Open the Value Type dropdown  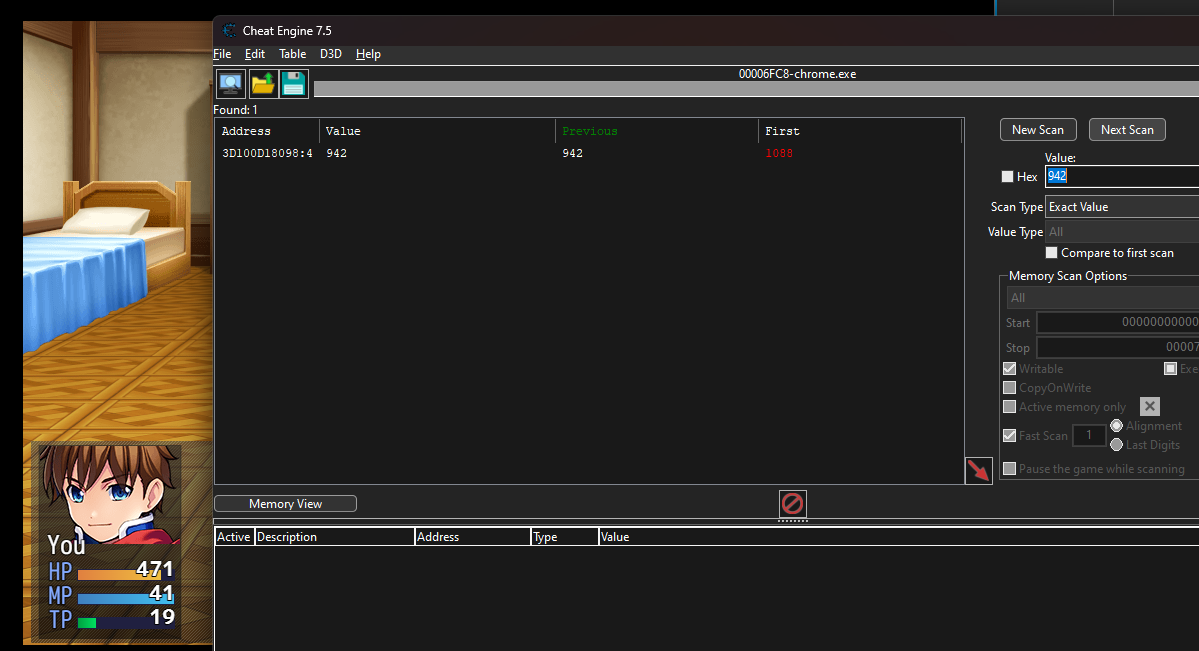click(x=1122, y=232)
